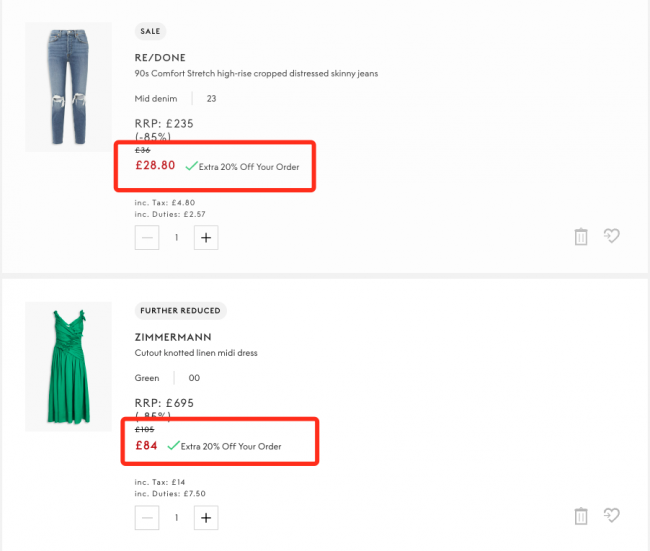Image resolution: width=650 pixels, height=551 pixels.
Task: Open the jeans product thumbnail
Action: pos(69,88)
